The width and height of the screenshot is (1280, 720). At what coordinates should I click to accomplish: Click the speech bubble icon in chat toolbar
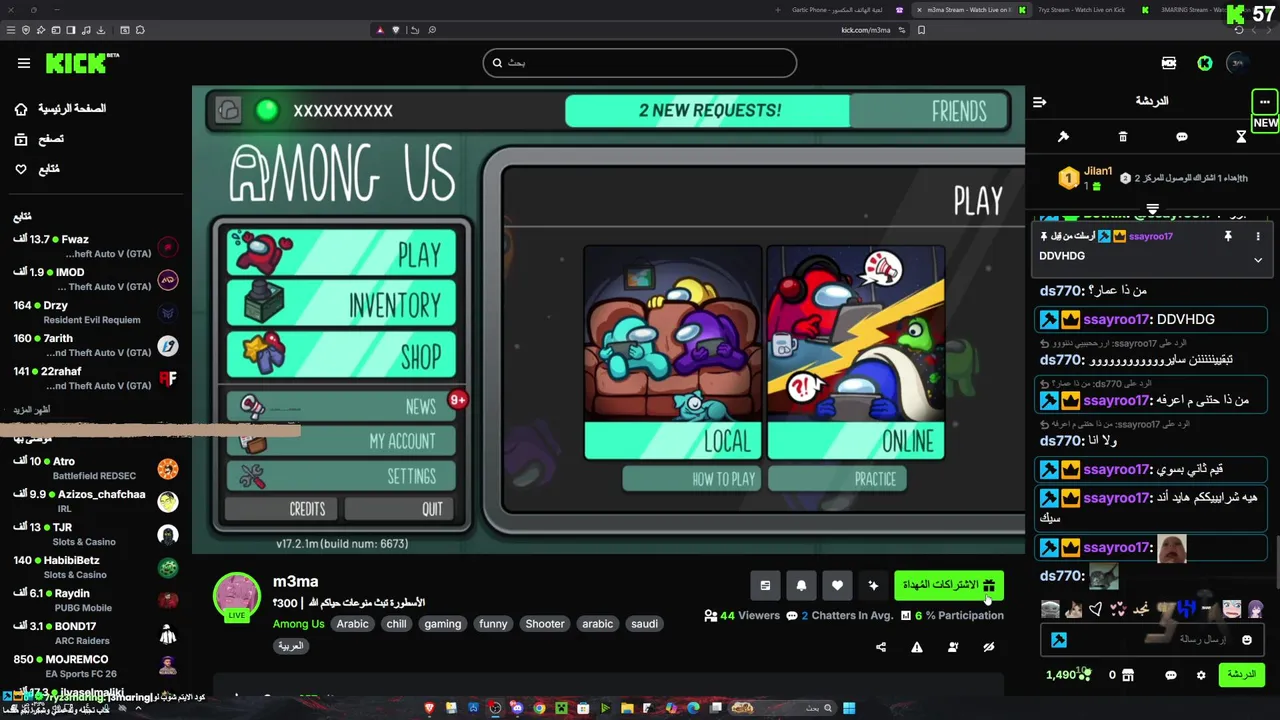click(x=1181, y=136)
